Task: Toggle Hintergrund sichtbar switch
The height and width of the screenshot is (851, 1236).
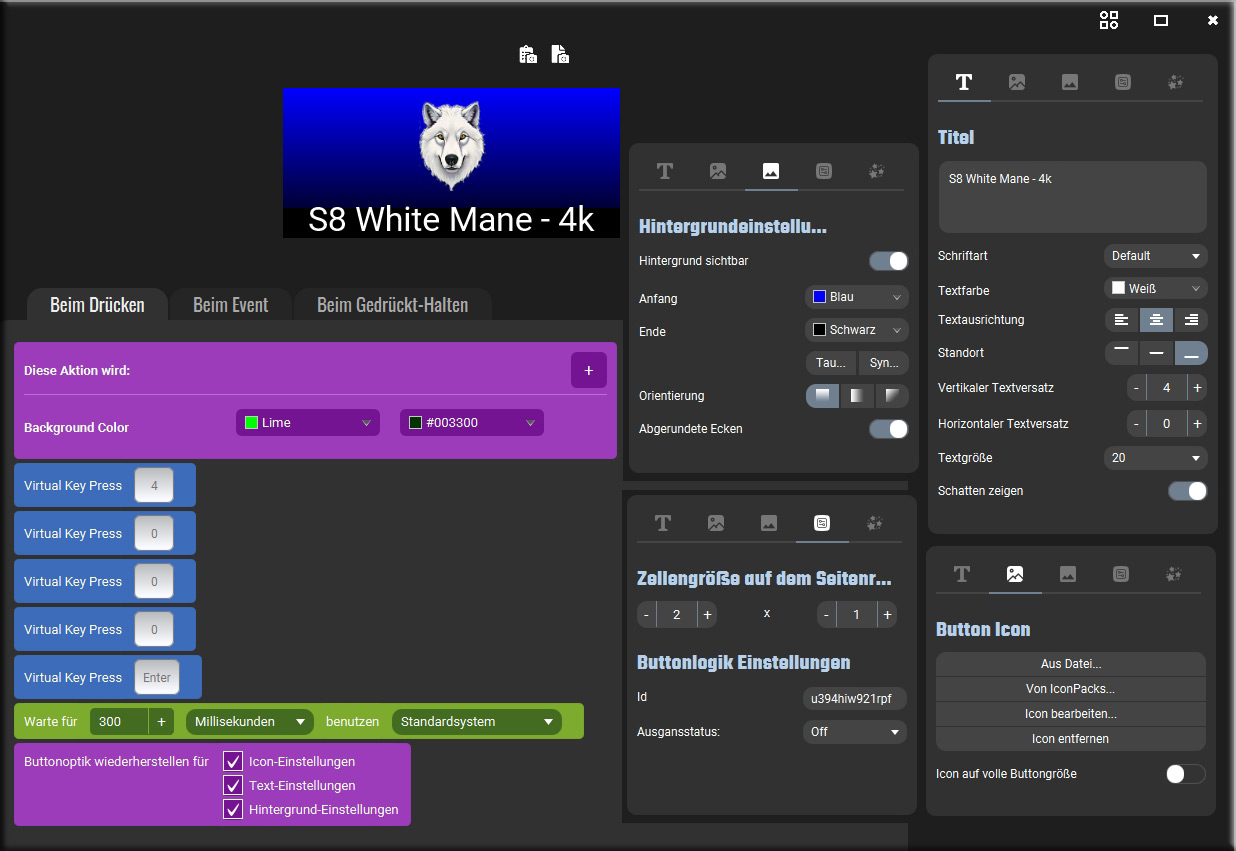Action: [x=888, y=261]
